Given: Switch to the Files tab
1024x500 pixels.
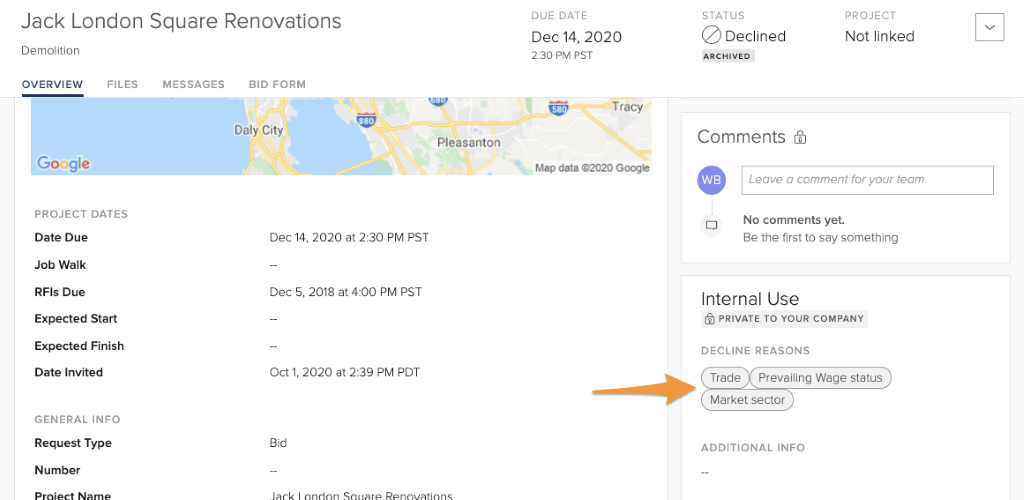Looking at the screenshot, I should coord(122,85).
